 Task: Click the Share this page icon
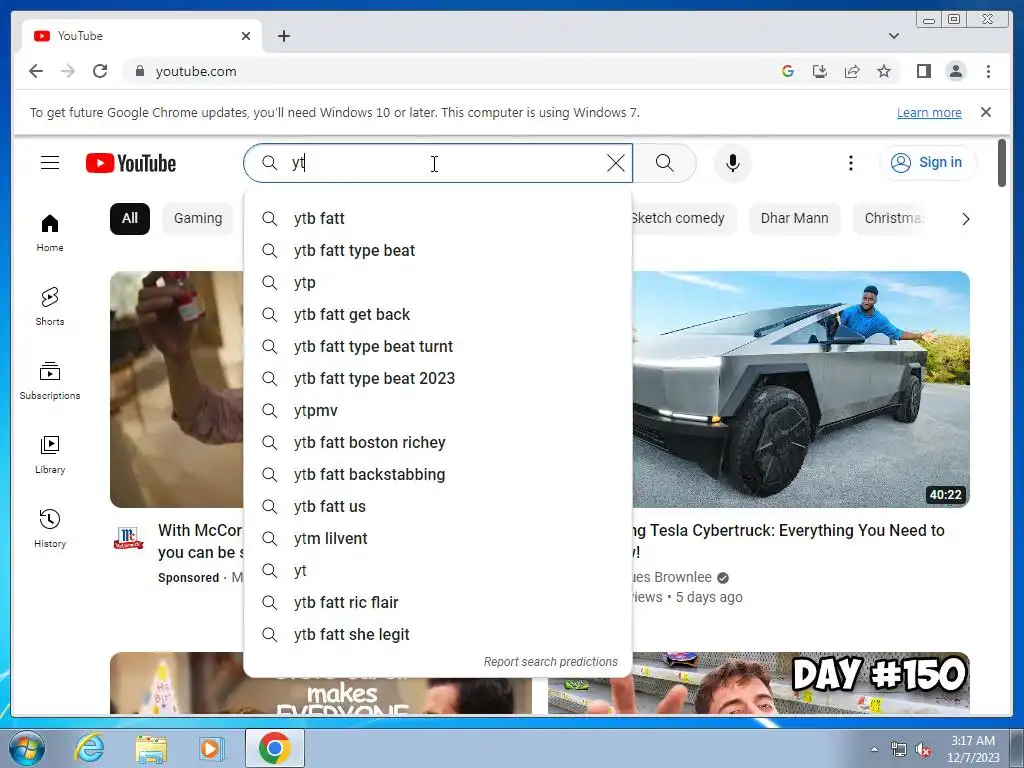[852, 71]
